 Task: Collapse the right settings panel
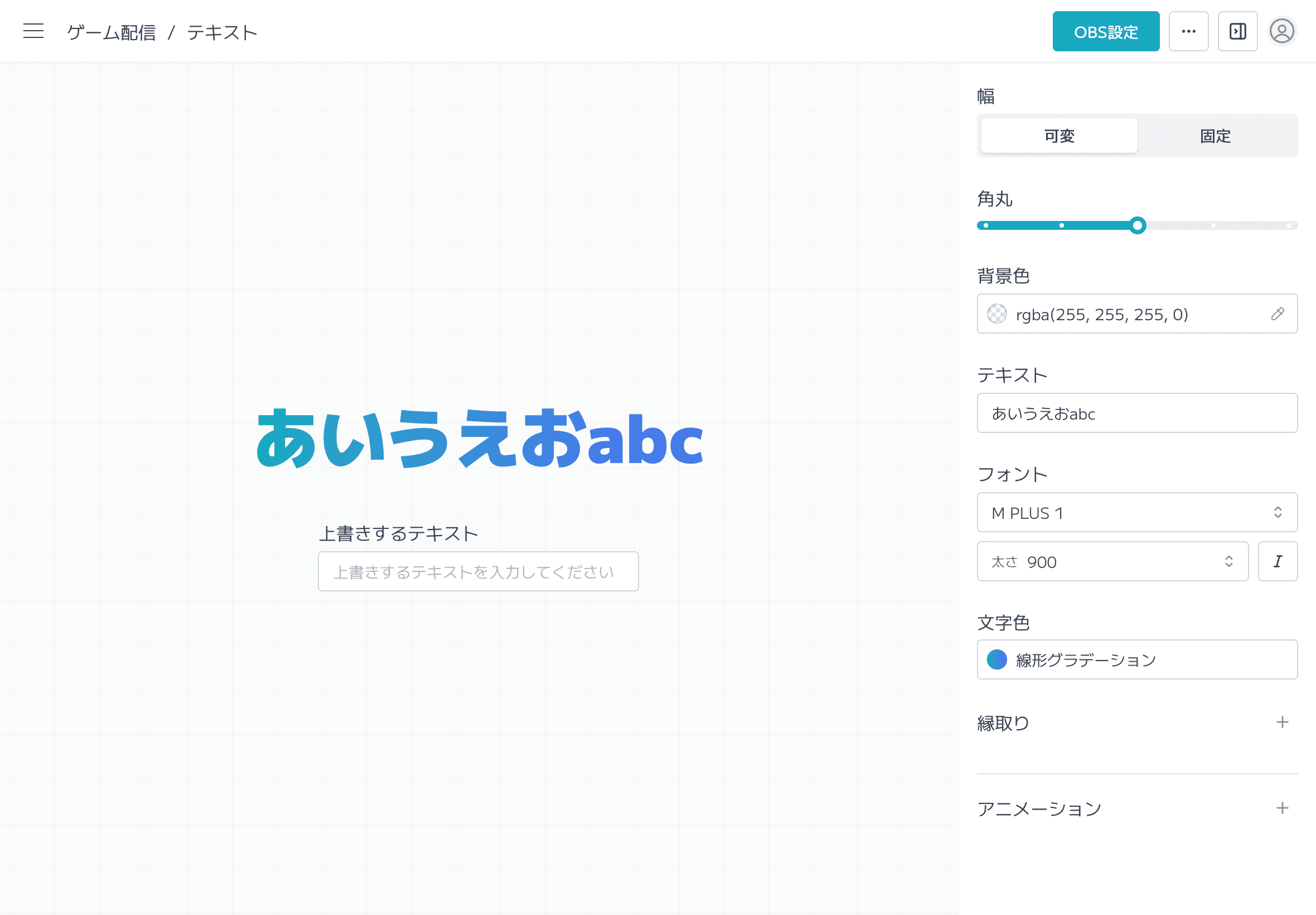(x=1237, y=32)
